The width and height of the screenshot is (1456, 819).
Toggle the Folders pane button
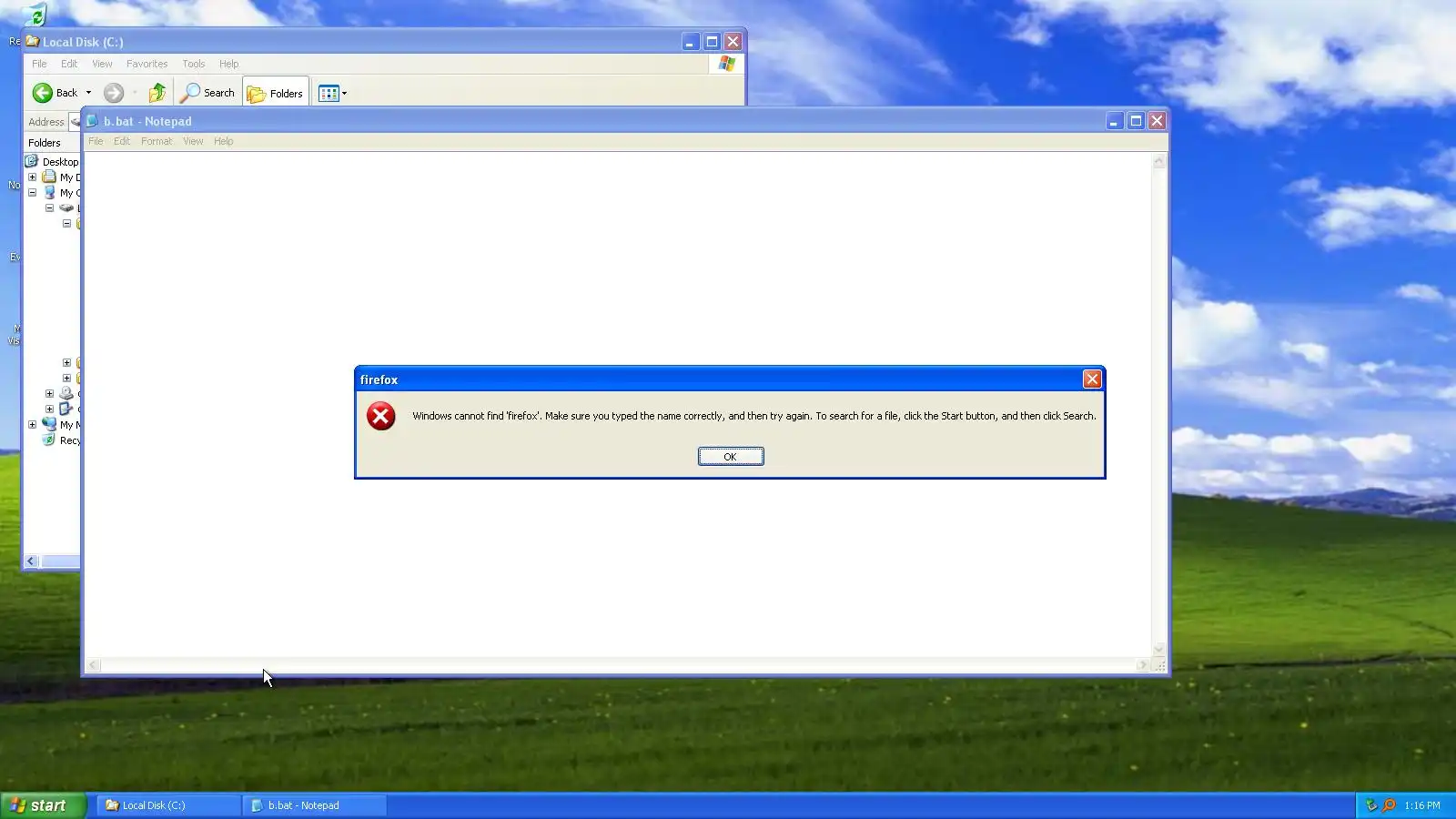click(276, 93)
